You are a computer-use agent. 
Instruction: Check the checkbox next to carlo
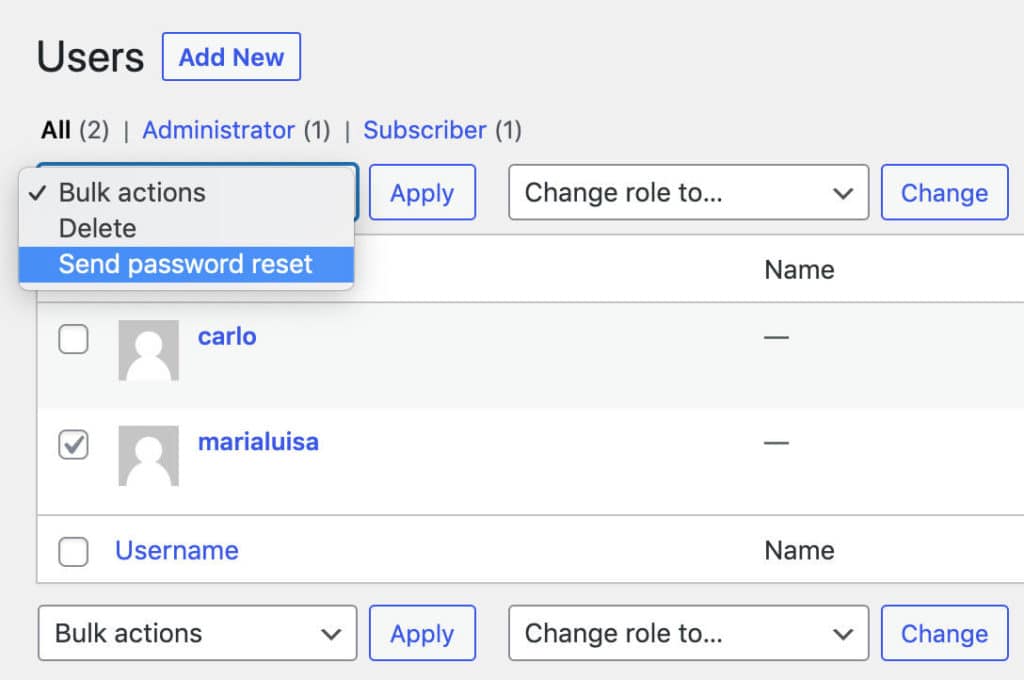coord(73,340)
